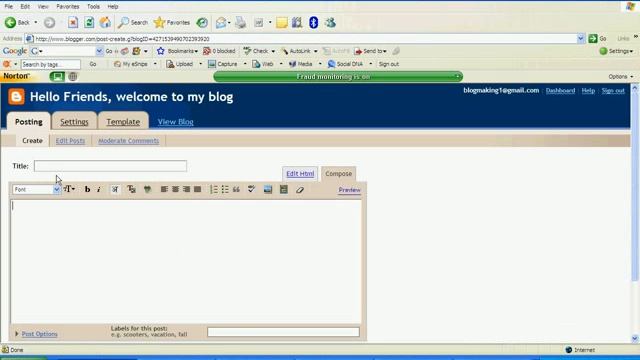Click the Preview link in editor
The width and height of the screenshot is (640, 360).
(349, 190)
